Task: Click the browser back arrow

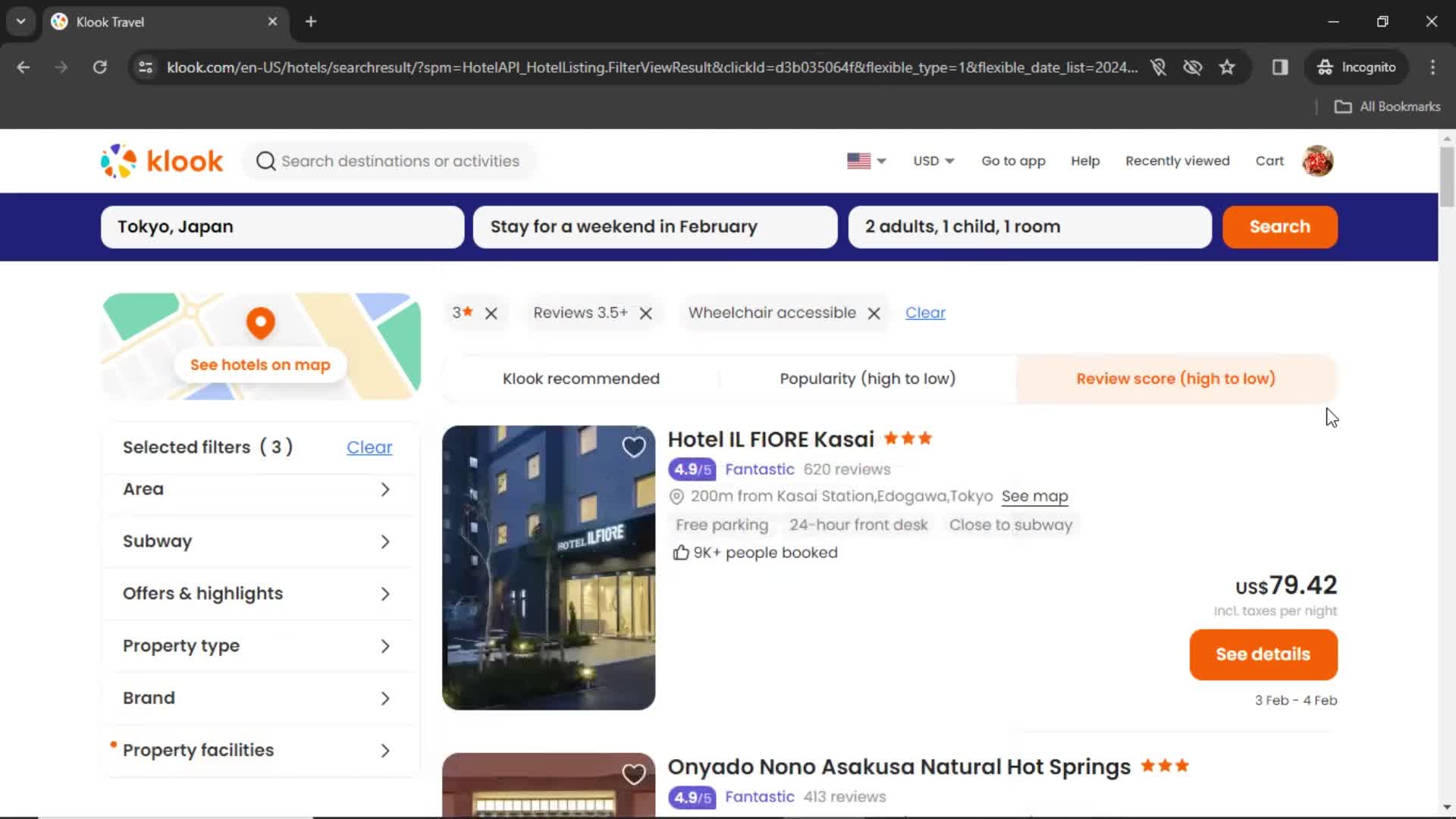Action: [24, 67]
